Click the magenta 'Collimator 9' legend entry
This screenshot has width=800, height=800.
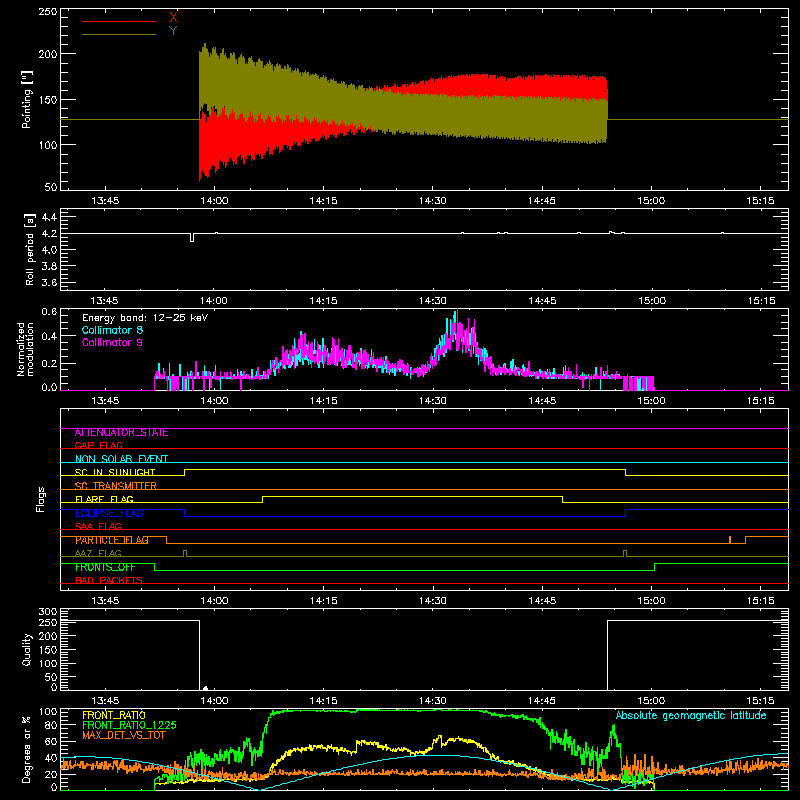pyautogui.click(x=112, y=342)
